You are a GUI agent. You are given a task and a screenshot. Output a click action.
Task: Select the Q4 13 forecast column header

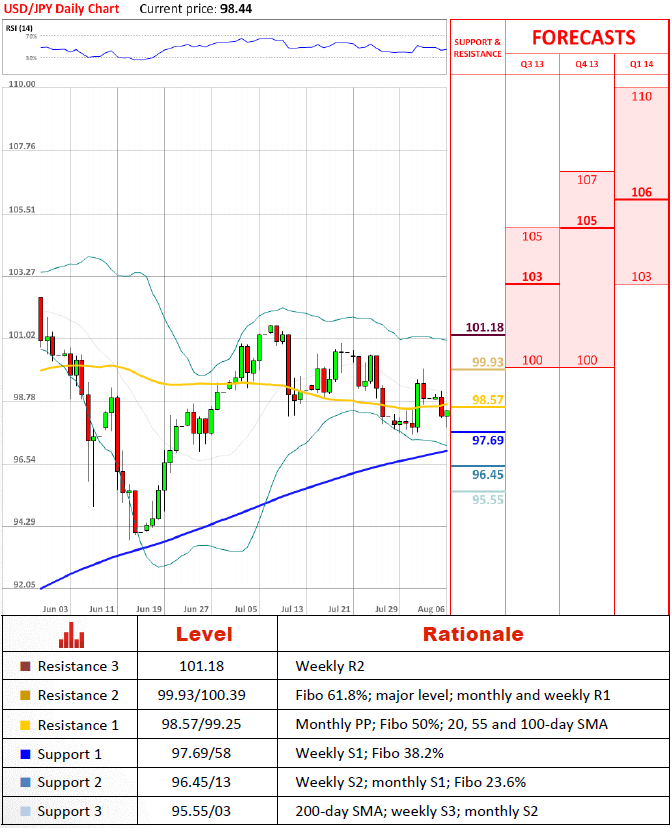[587, 64]
